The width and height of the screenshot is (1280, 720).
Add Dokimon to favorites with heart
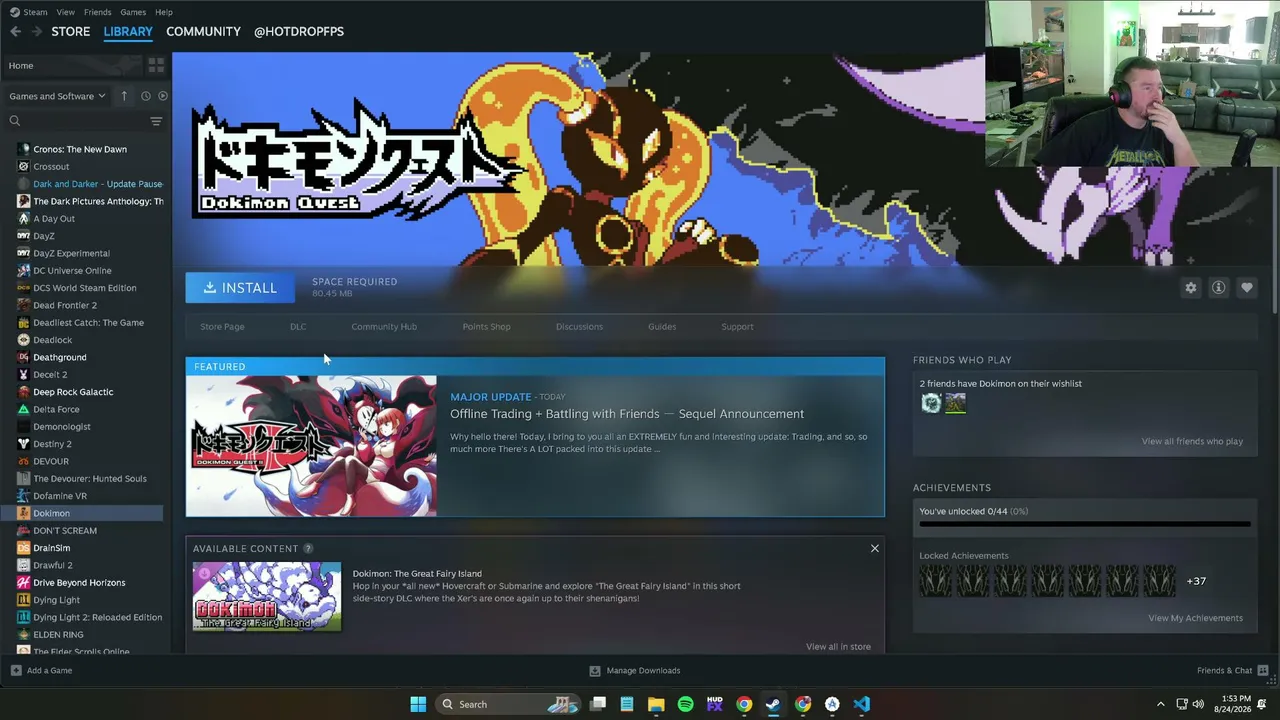(x=1247, y=288)
